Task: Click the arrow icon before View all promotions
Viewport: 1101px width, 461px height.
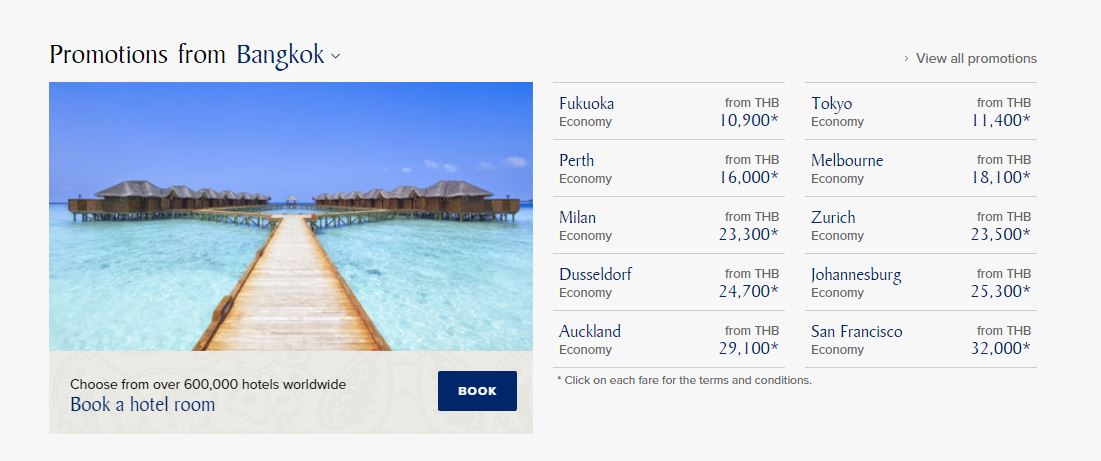Action: point(906,58)
